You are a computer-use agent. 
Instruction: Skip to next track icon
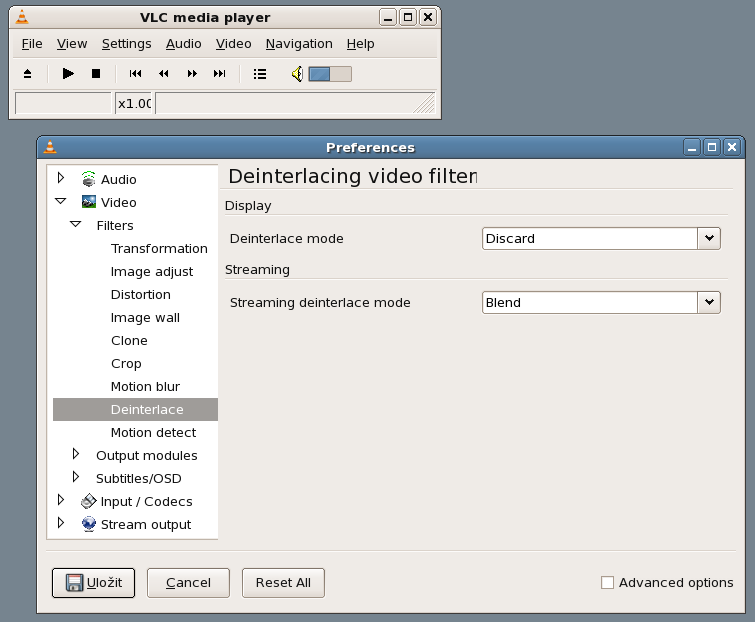(x=220, y=74)
